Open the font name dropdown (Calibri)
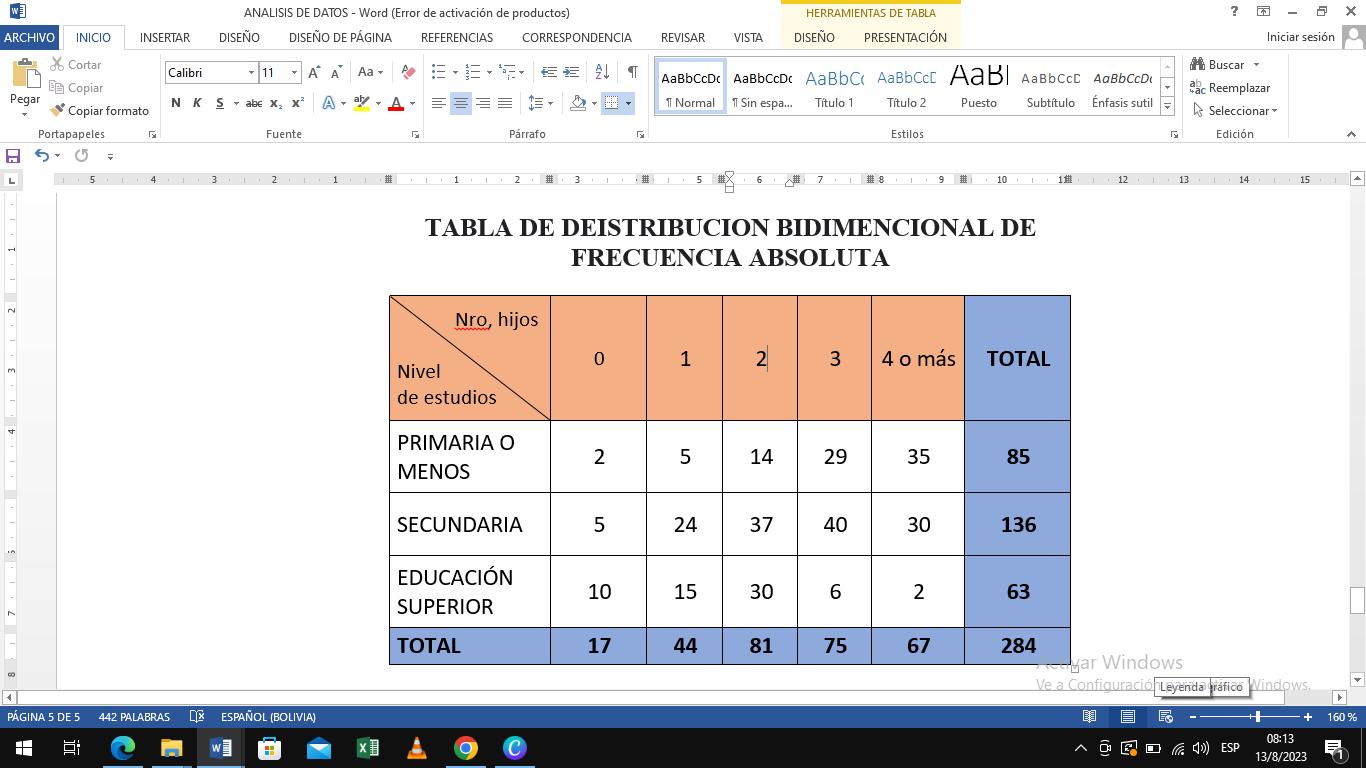 pyautogui.click(x=251, y=72)
